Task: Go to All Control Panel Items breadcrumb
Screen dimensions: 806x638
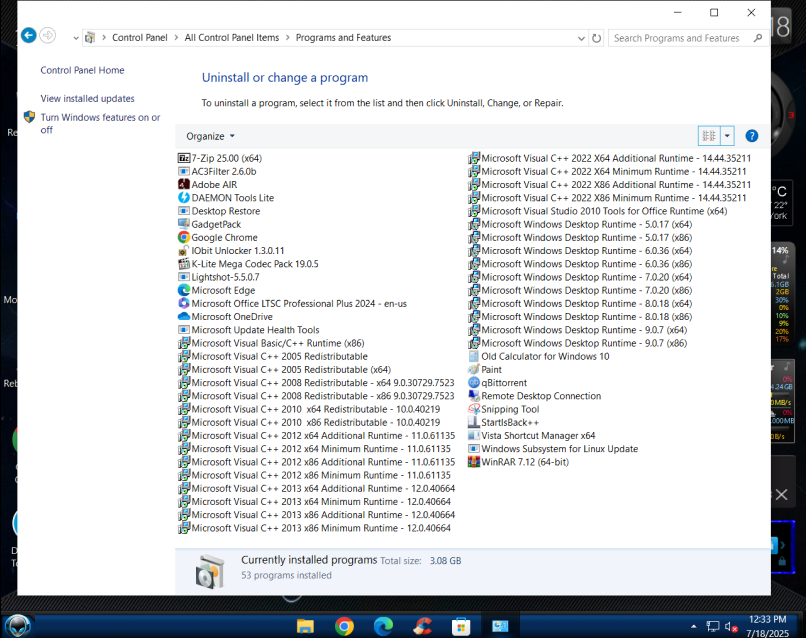Action: [232, 38]
